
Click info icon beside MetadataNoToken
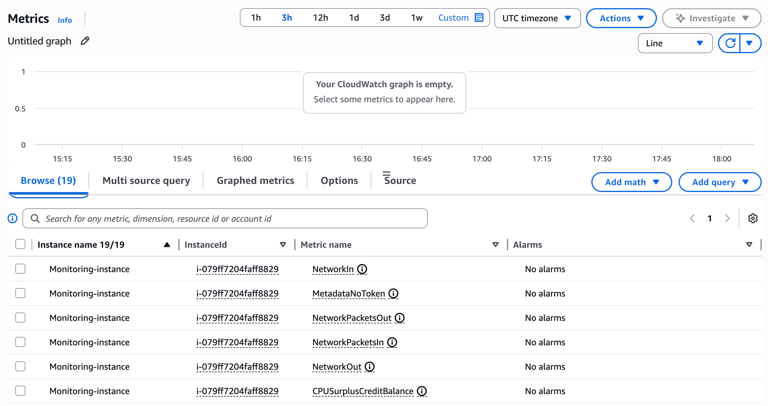click(x=393, y=294)
